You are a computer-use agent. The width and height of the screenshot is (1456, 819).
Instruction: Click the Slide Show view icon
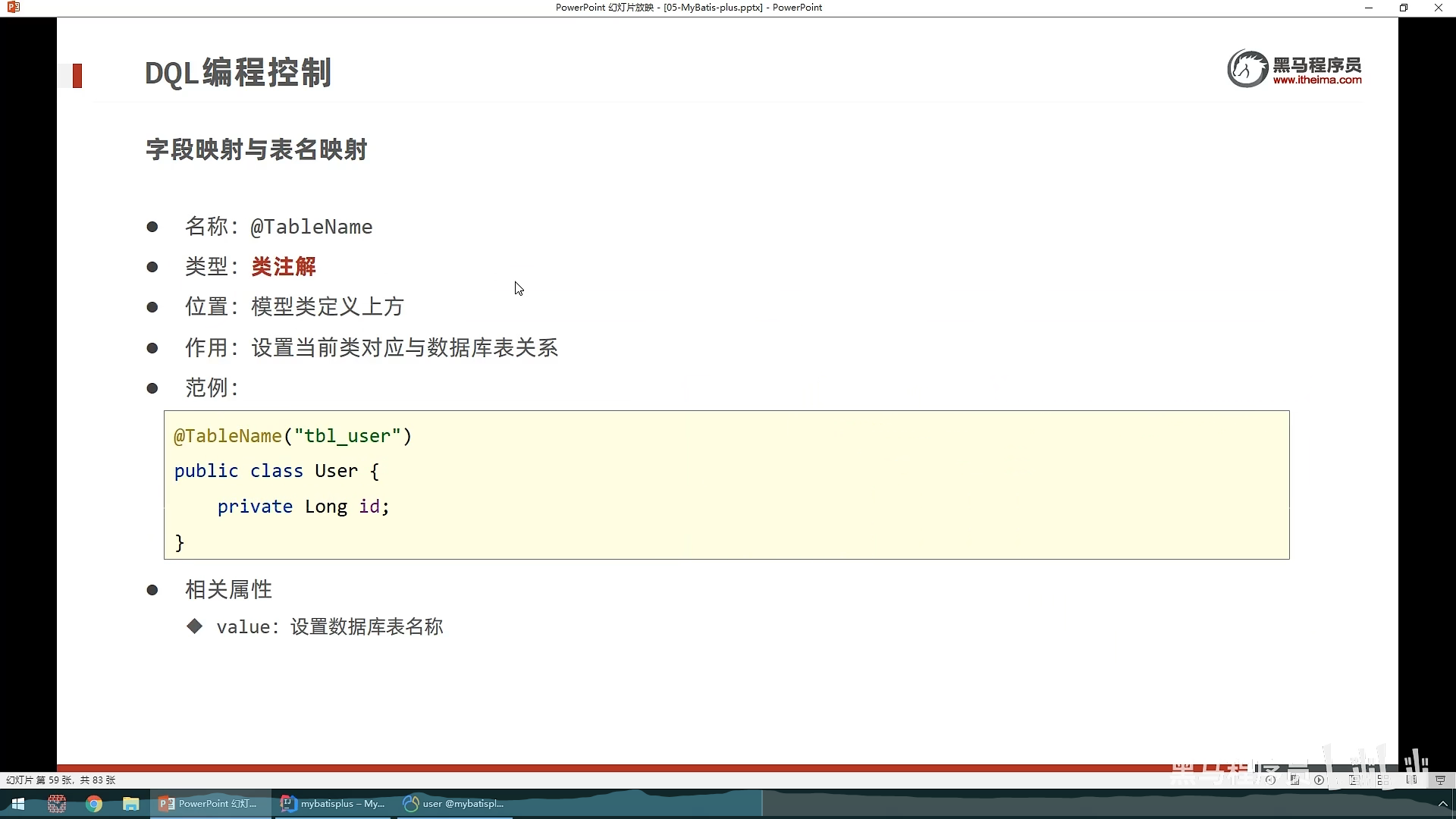(1440, 780)
